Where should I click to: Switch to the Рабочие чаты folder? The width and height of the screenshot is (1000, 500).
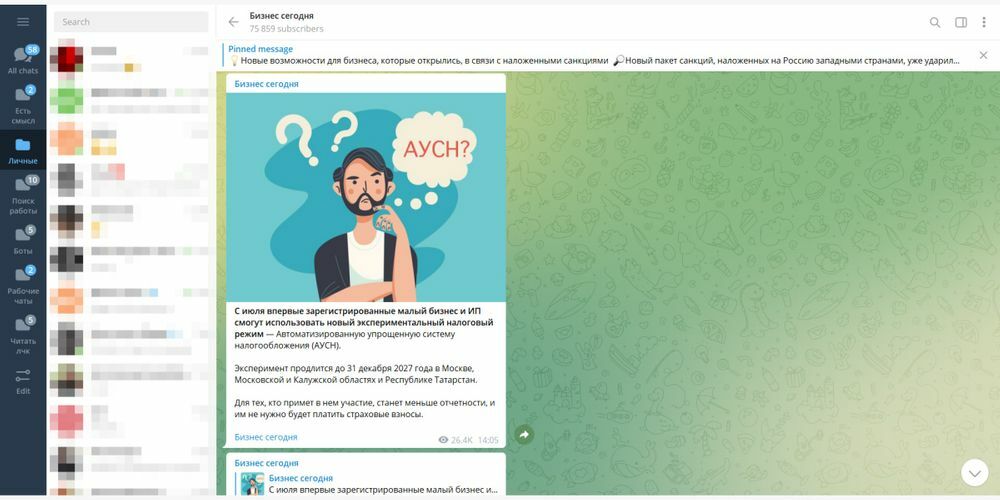point(23,285)
